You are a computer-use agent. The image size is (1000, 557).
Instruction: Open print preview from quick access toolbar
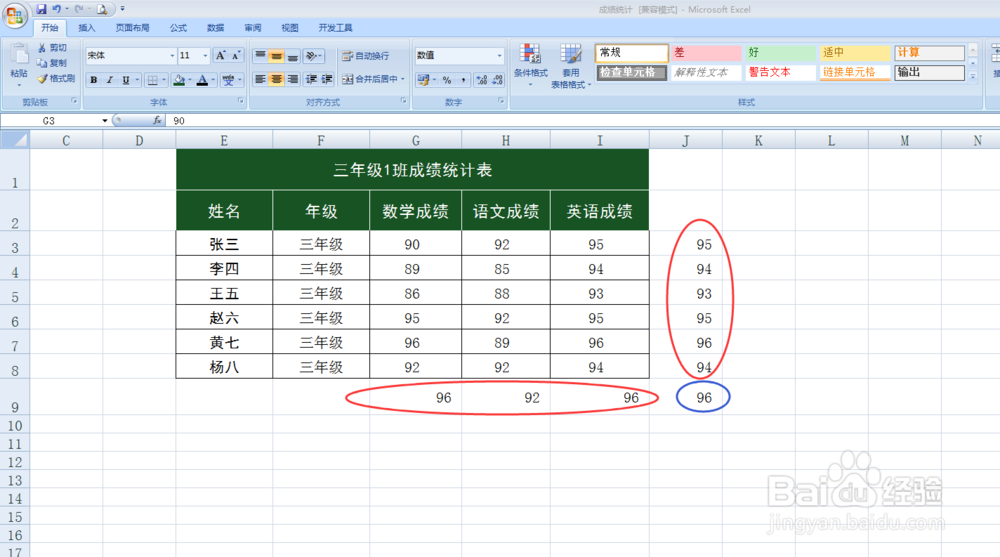tap(101, 9)
